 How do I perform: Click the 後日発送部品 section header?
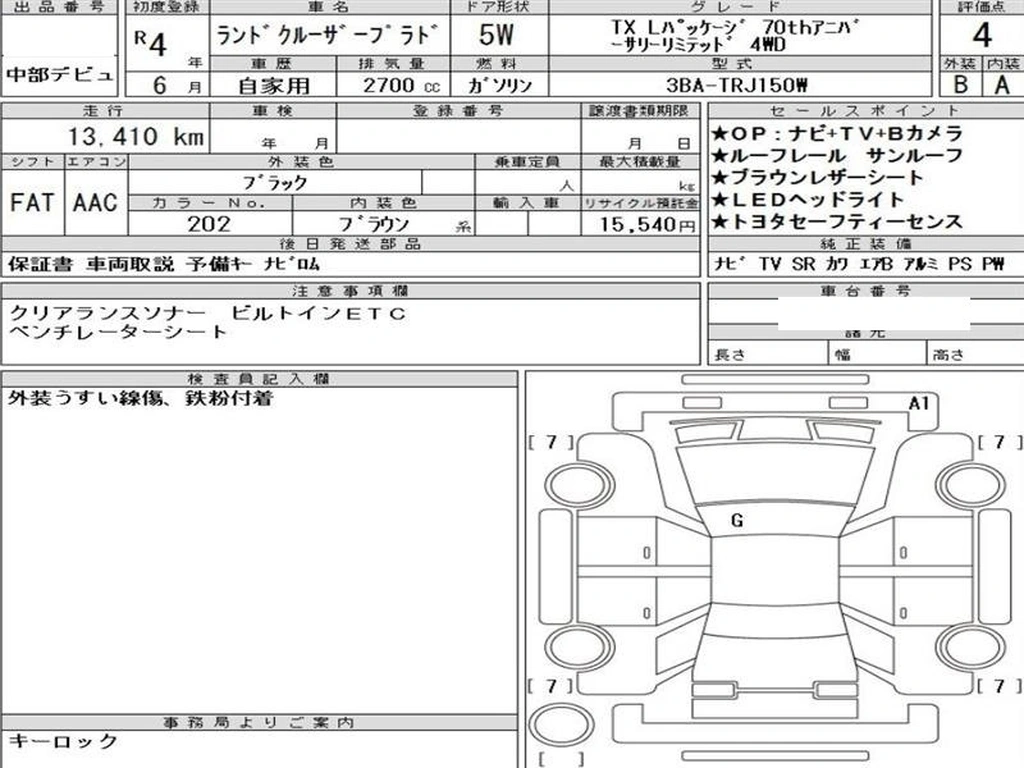click(x=351, y=244)
